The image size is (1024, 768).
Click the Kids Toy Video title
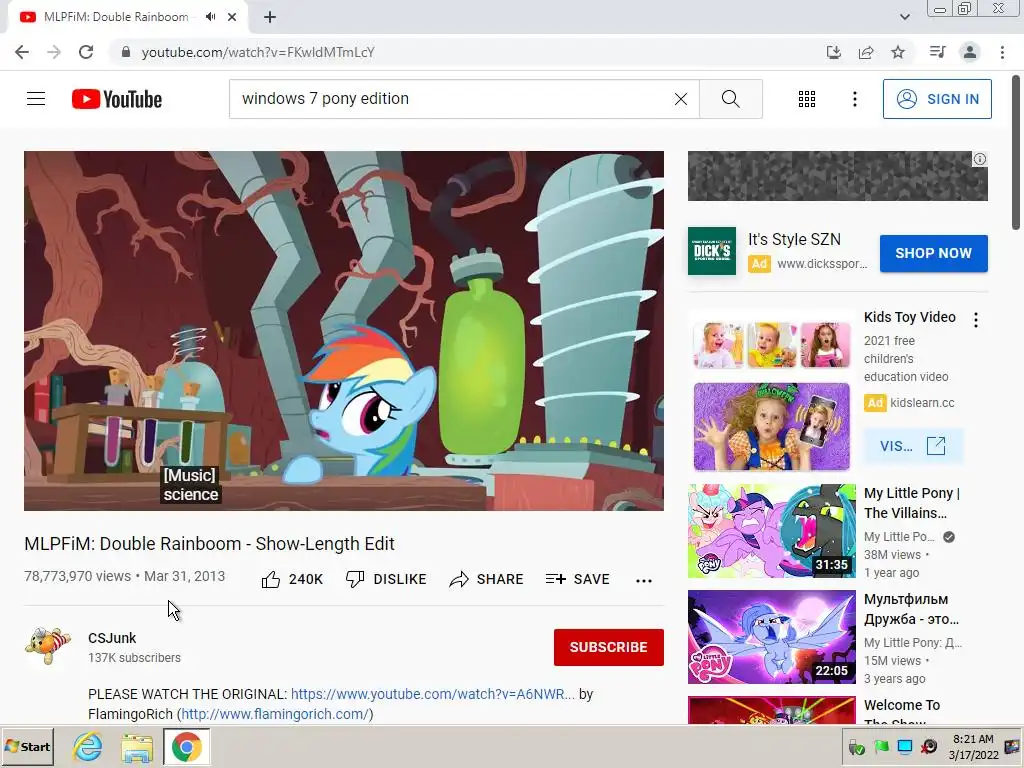coord(910,317)
